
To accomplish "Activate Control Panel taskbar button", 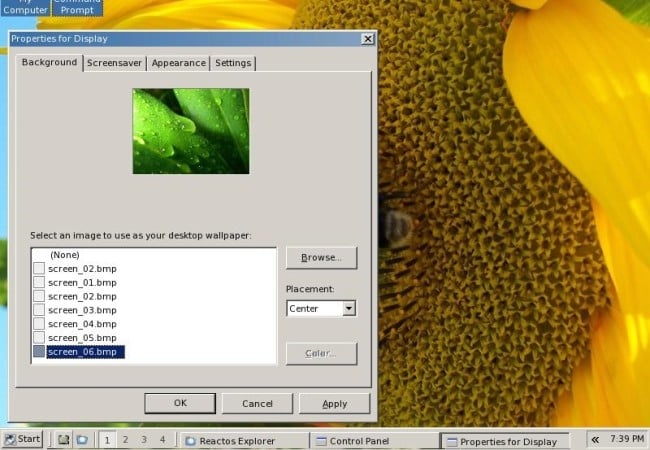I will click(374, 441).
